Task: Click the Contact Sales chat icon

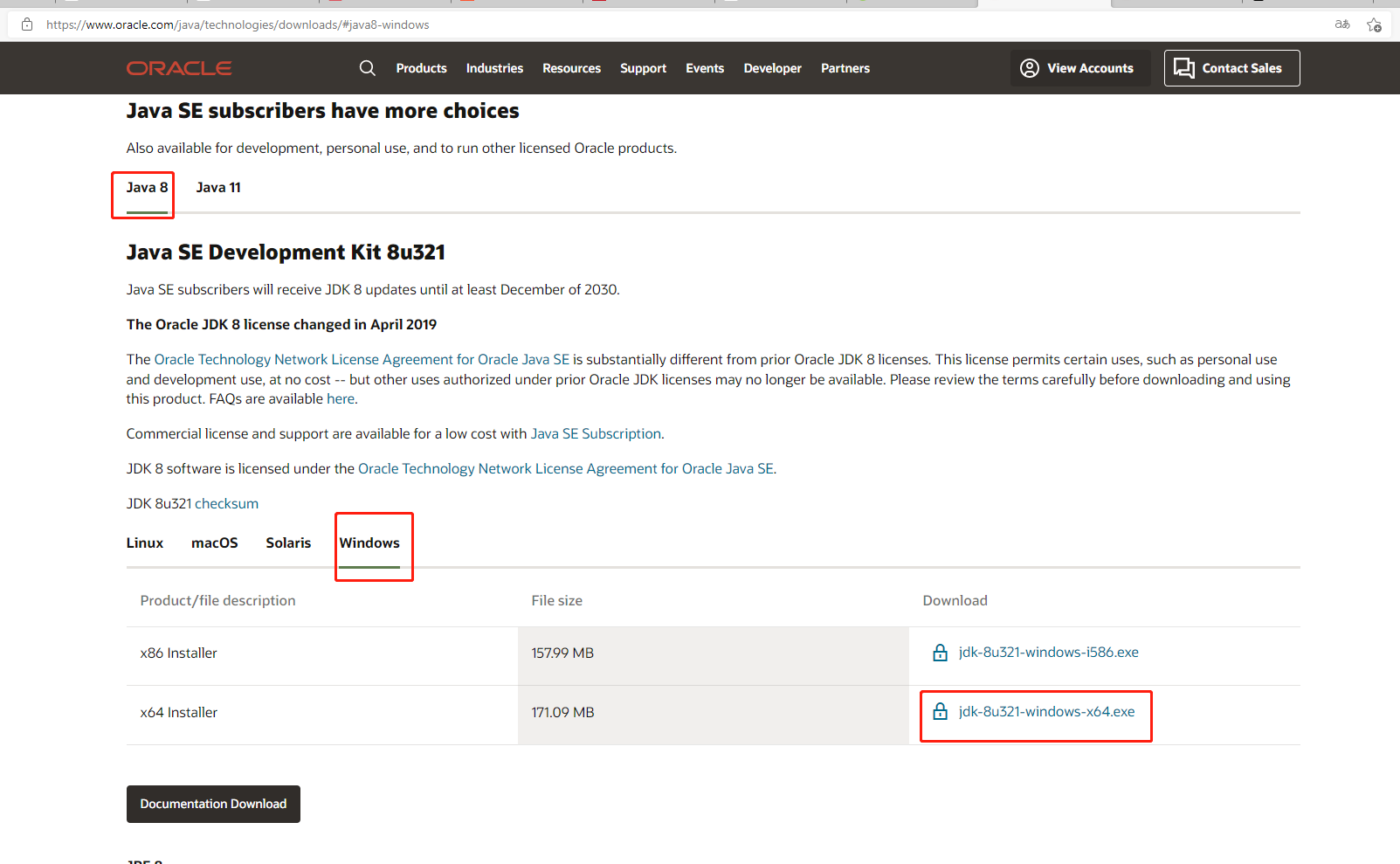Action: pyautogui.click(x=1183, y=68)
